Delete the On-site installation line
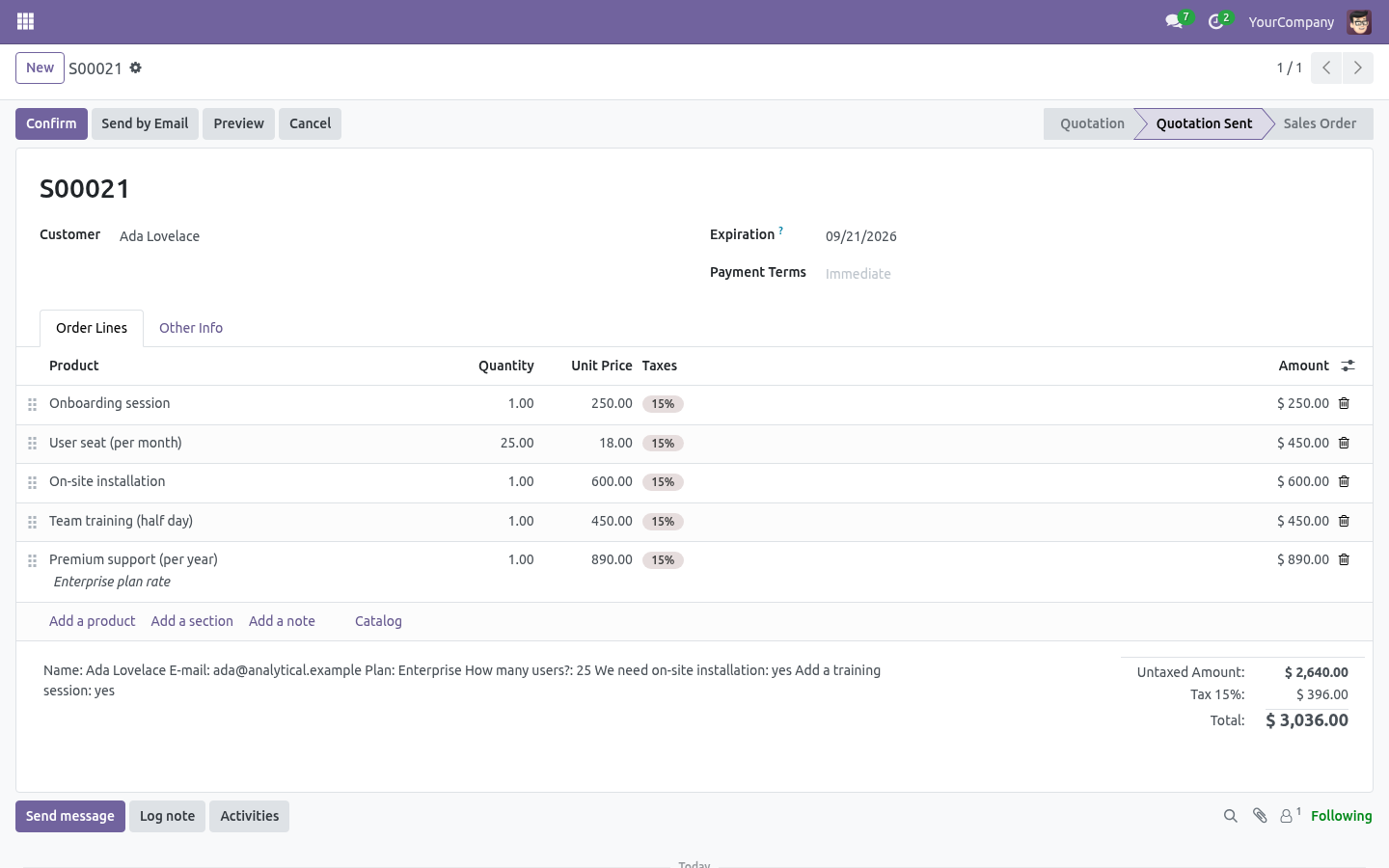1389x868 pixels. (1344, 481)
